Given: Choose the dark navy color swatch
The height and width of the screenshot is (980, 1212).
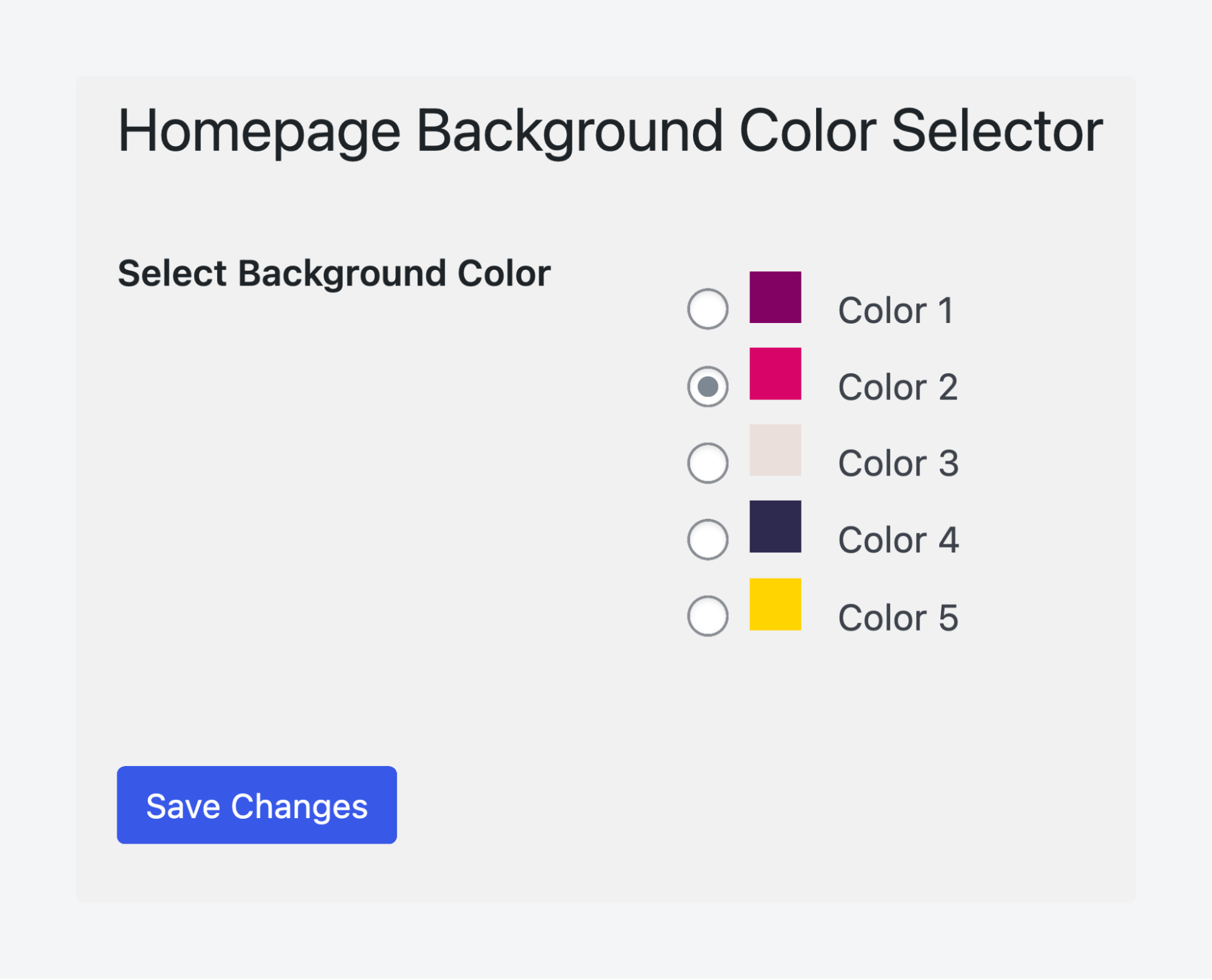Looking at the screenshot, I should coord(775,526).
